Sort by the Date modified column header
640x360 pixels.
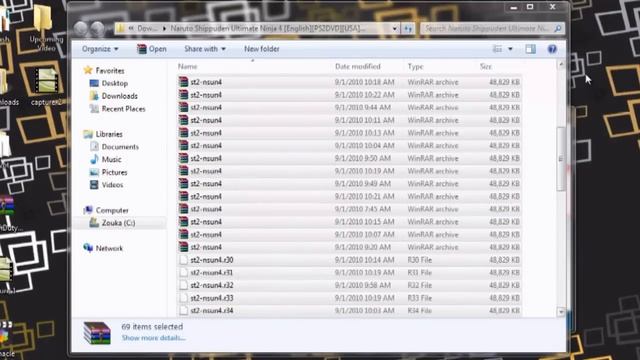[x=358, y=67]
